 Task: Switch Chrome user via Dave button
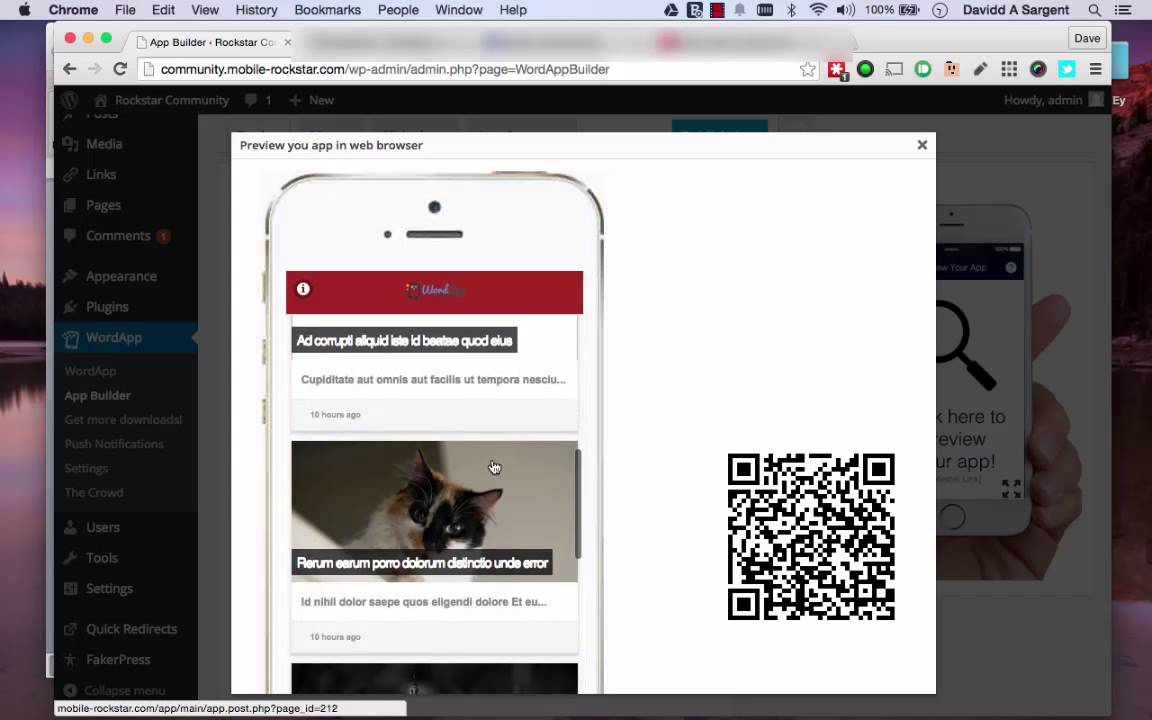point(1087,38)
